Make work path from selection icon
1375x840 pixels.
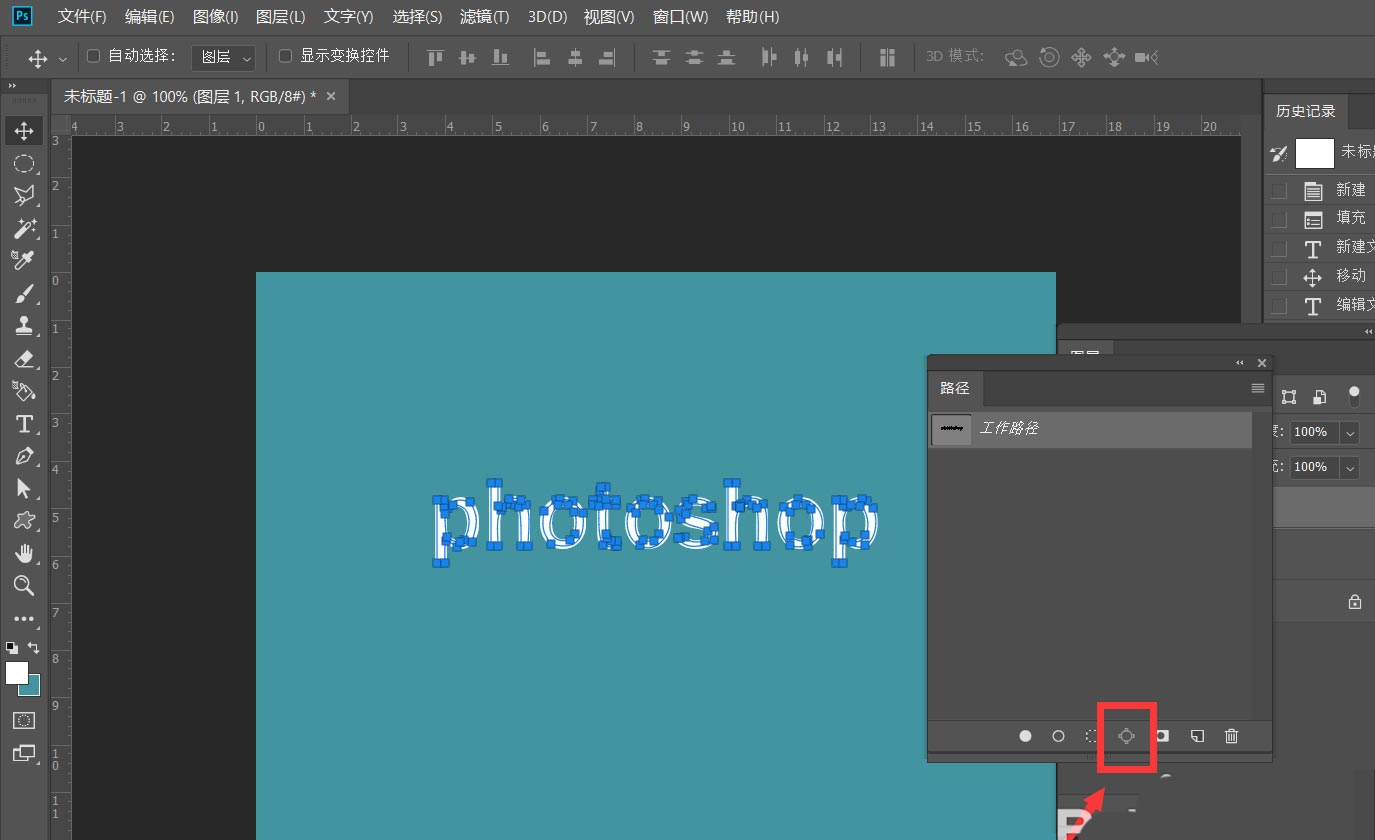point(1126,736)
